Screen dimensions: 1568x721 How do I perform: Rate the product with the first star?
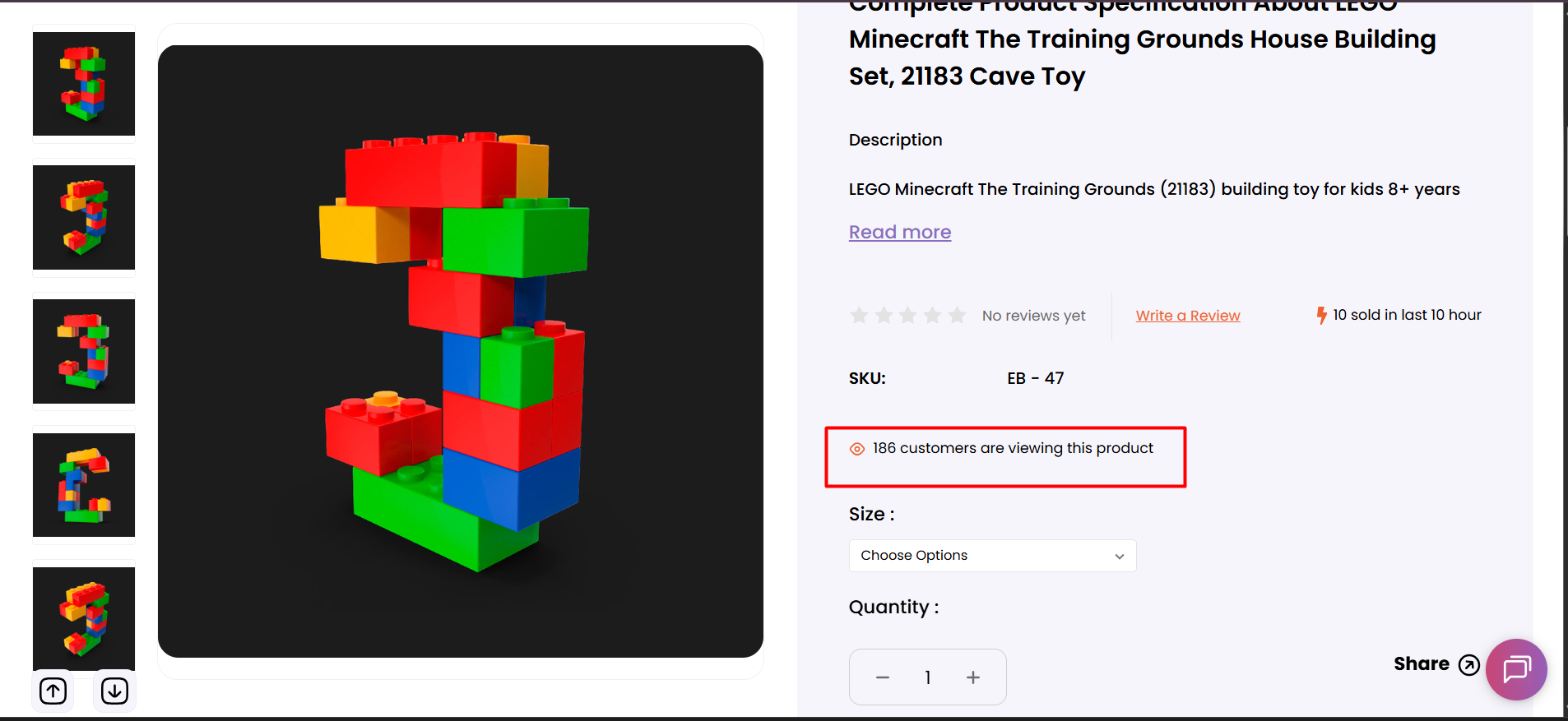(859, 316)
